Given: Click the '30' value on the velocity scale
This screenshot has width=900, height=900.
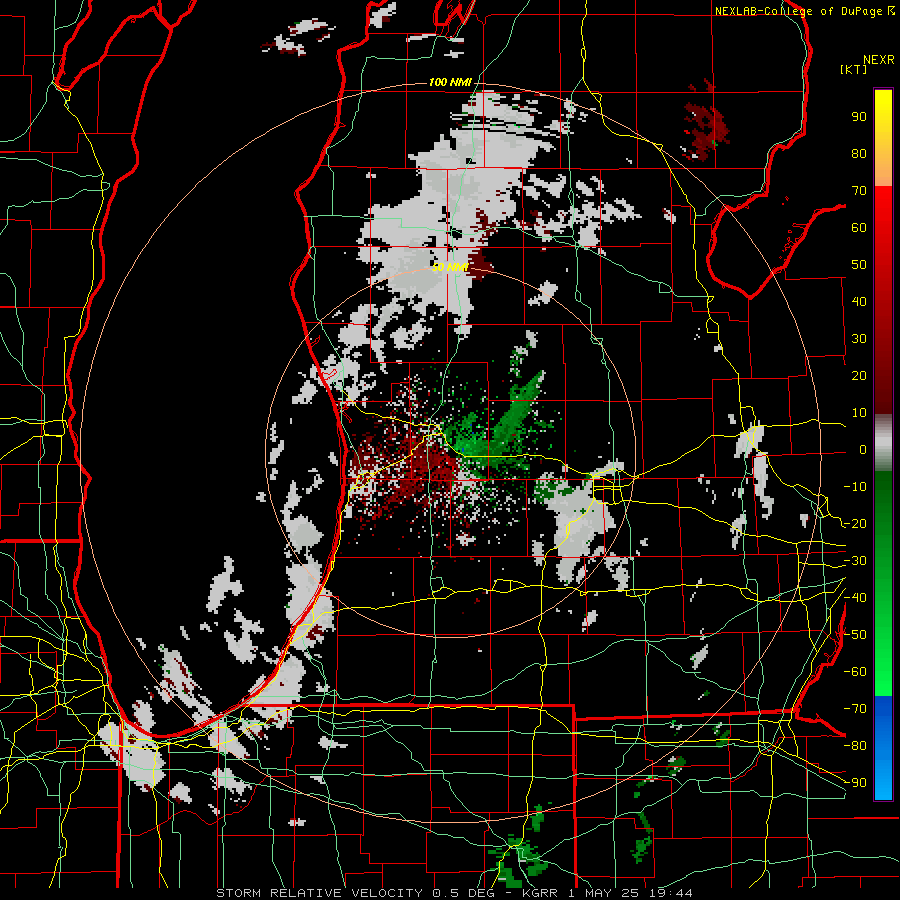Looking at the screenshot, I should 859,339.
